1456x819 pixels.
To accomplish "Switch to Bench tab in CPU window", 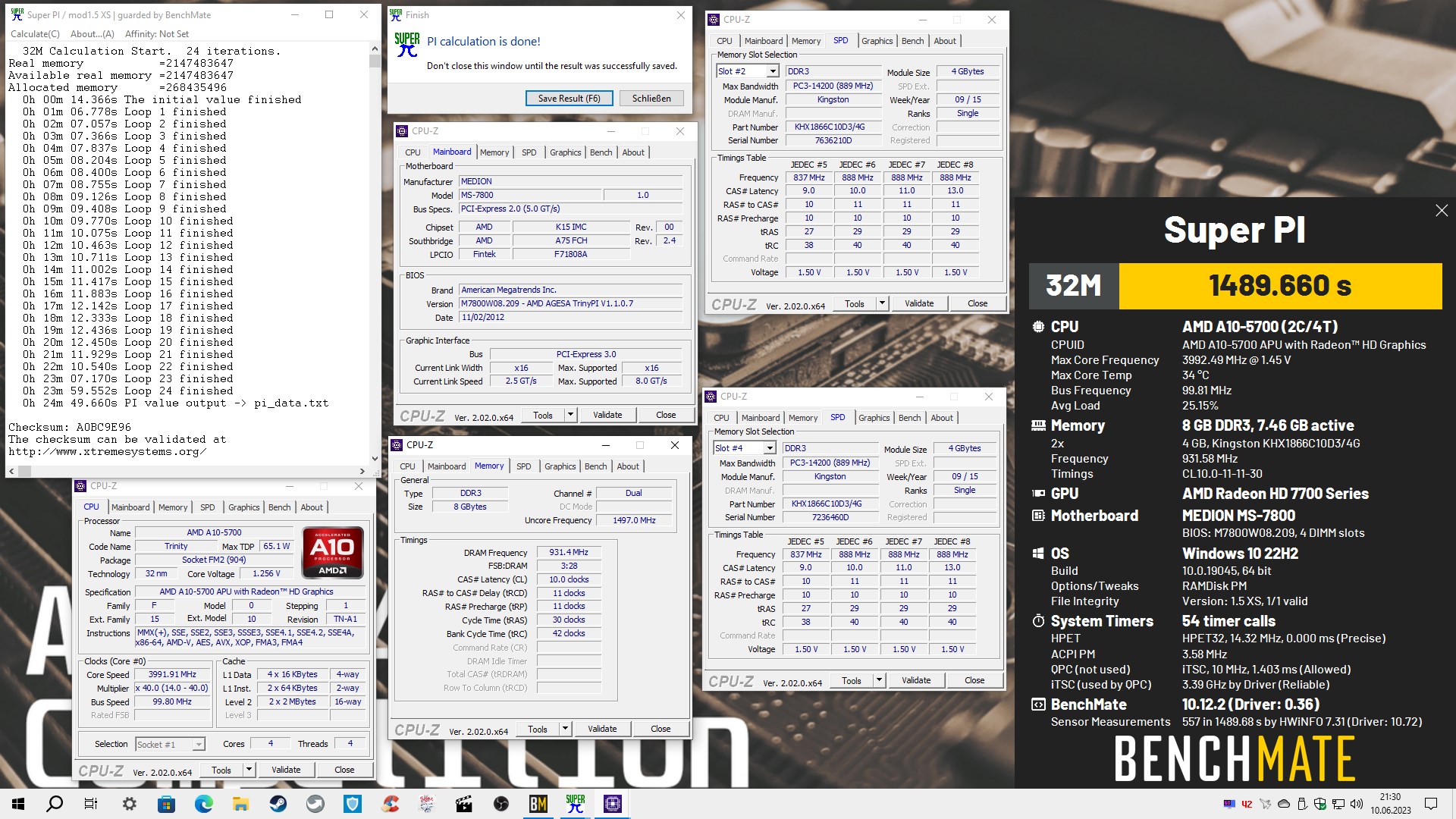I will tap(279, 507).
